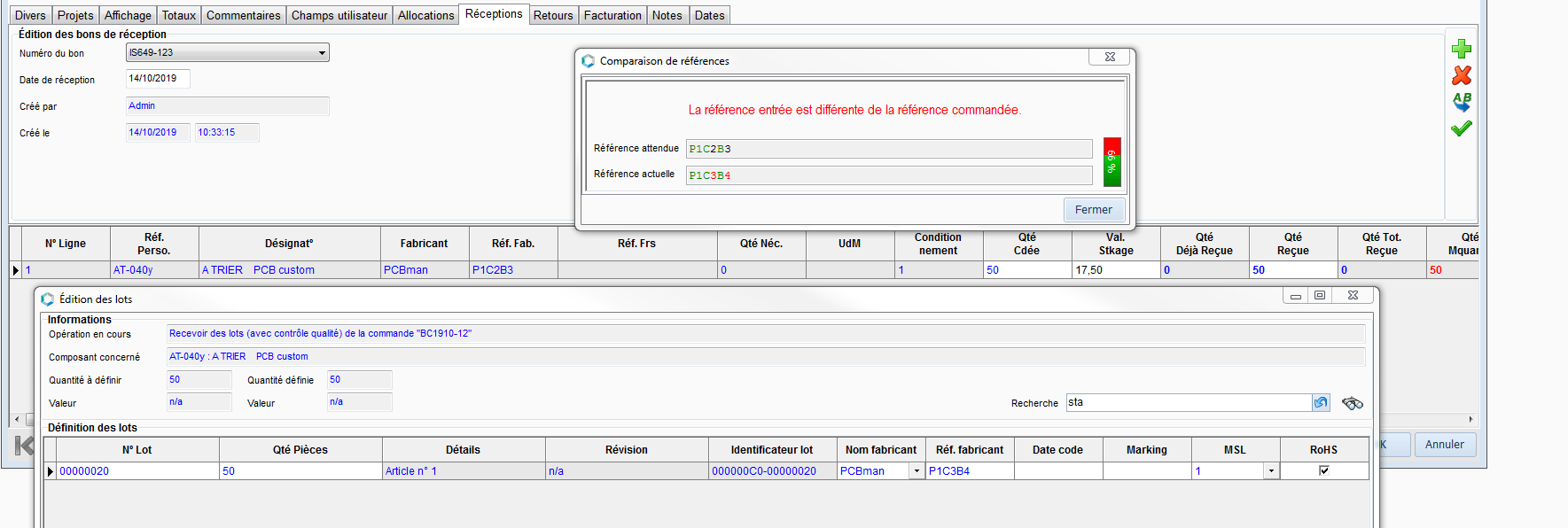This screenshot has width=1568, height=528.
Task: Open the Champs utilisateur tab
Action: tap(339, 15)
